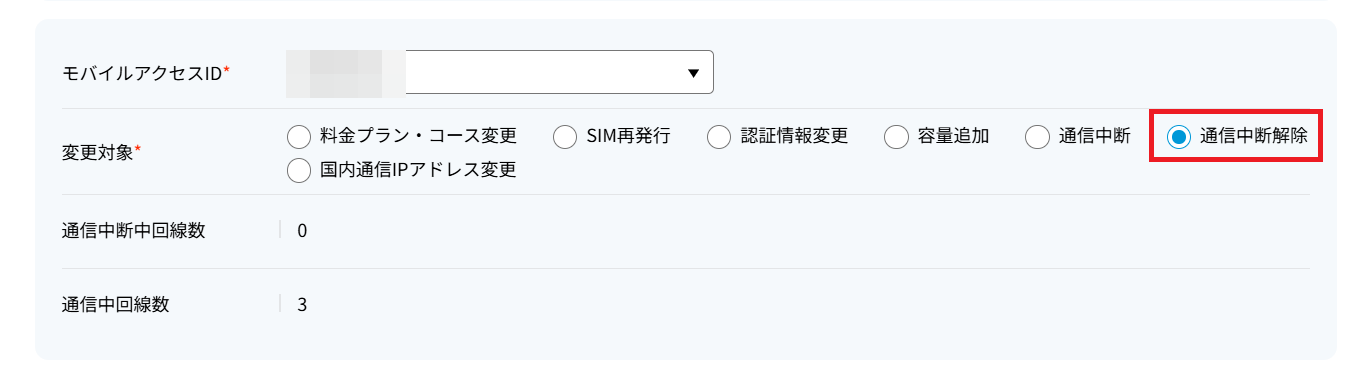Select the 通信中断 radio button

[x=1037, y=137]
